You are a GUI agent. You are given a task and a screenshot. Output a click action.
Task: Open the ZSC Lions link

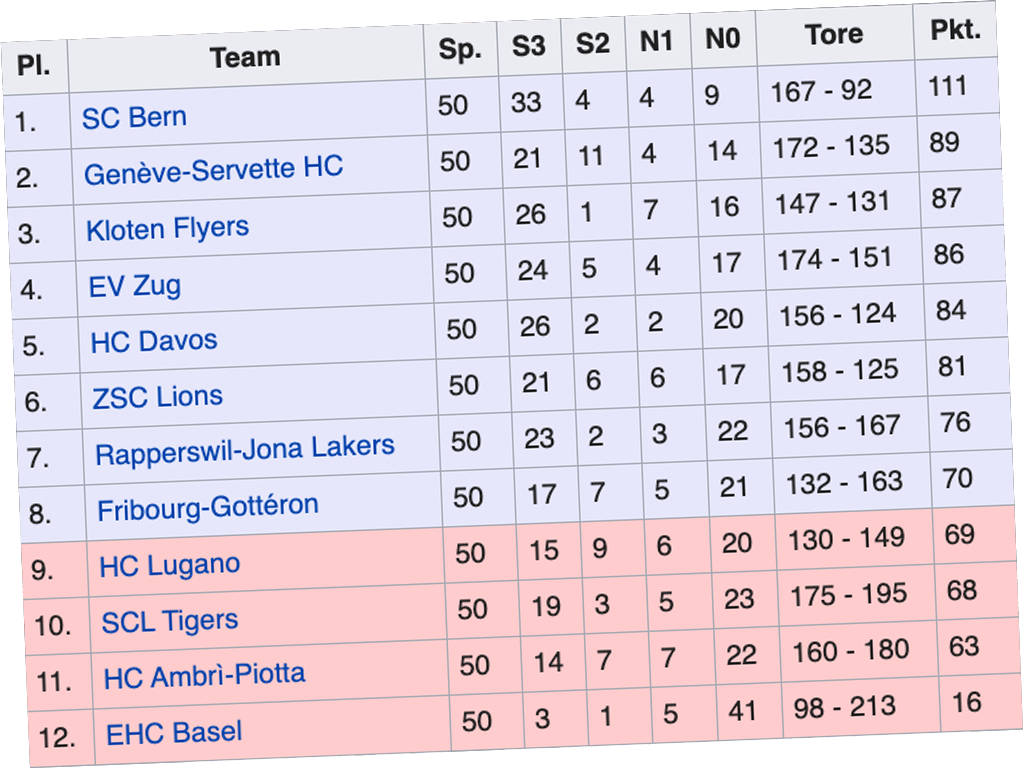click(158, 397)
